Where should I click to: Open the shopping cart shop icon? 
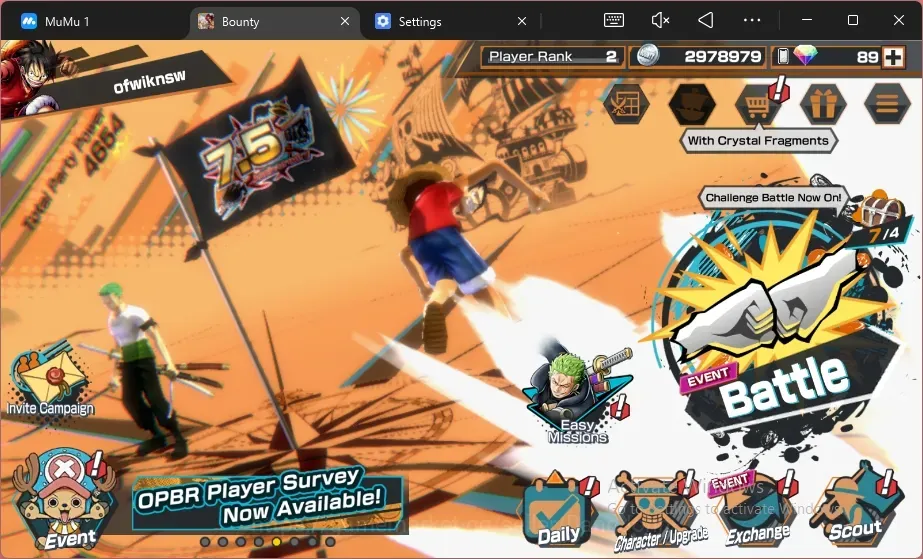(x=758, y=105)
